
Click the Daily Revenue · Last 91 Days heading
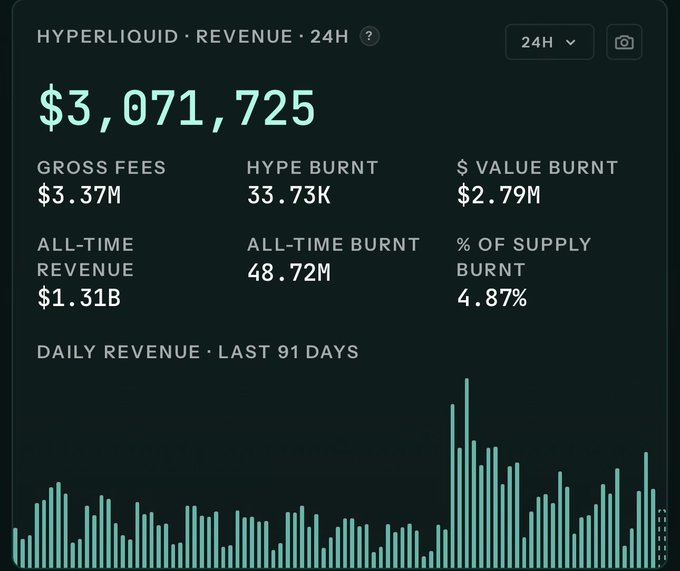point(198,352)
